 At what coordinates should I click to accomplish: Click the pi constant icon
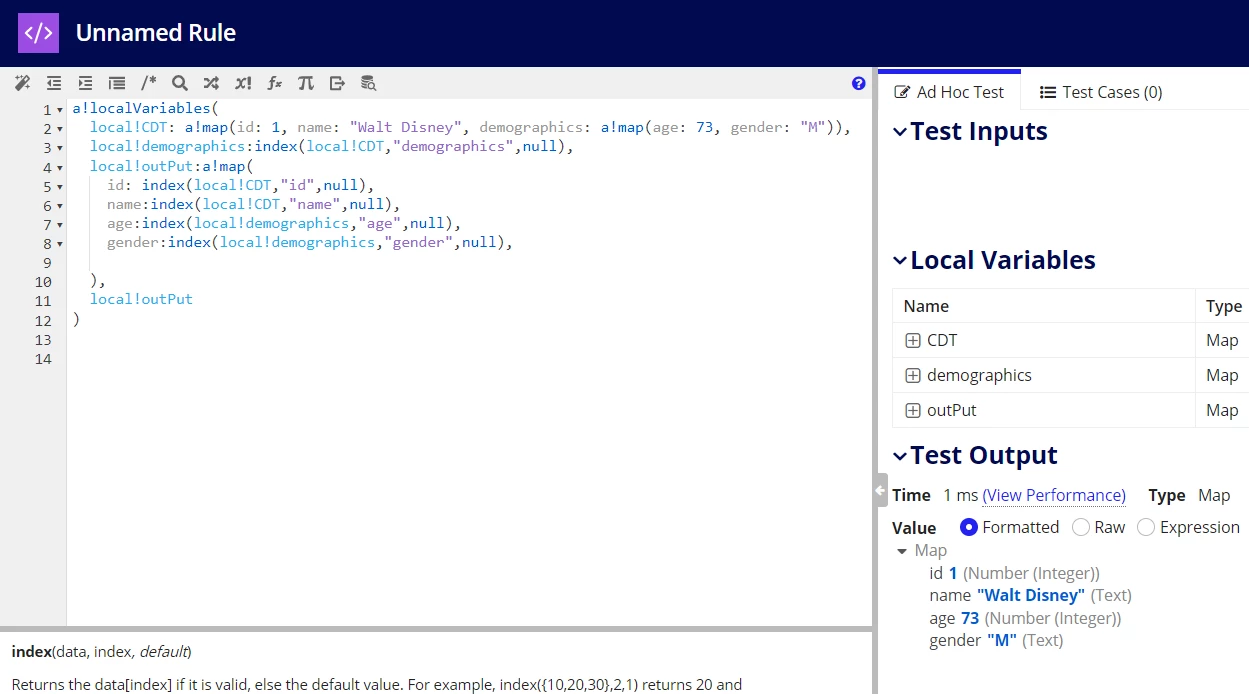coord(306,83)
